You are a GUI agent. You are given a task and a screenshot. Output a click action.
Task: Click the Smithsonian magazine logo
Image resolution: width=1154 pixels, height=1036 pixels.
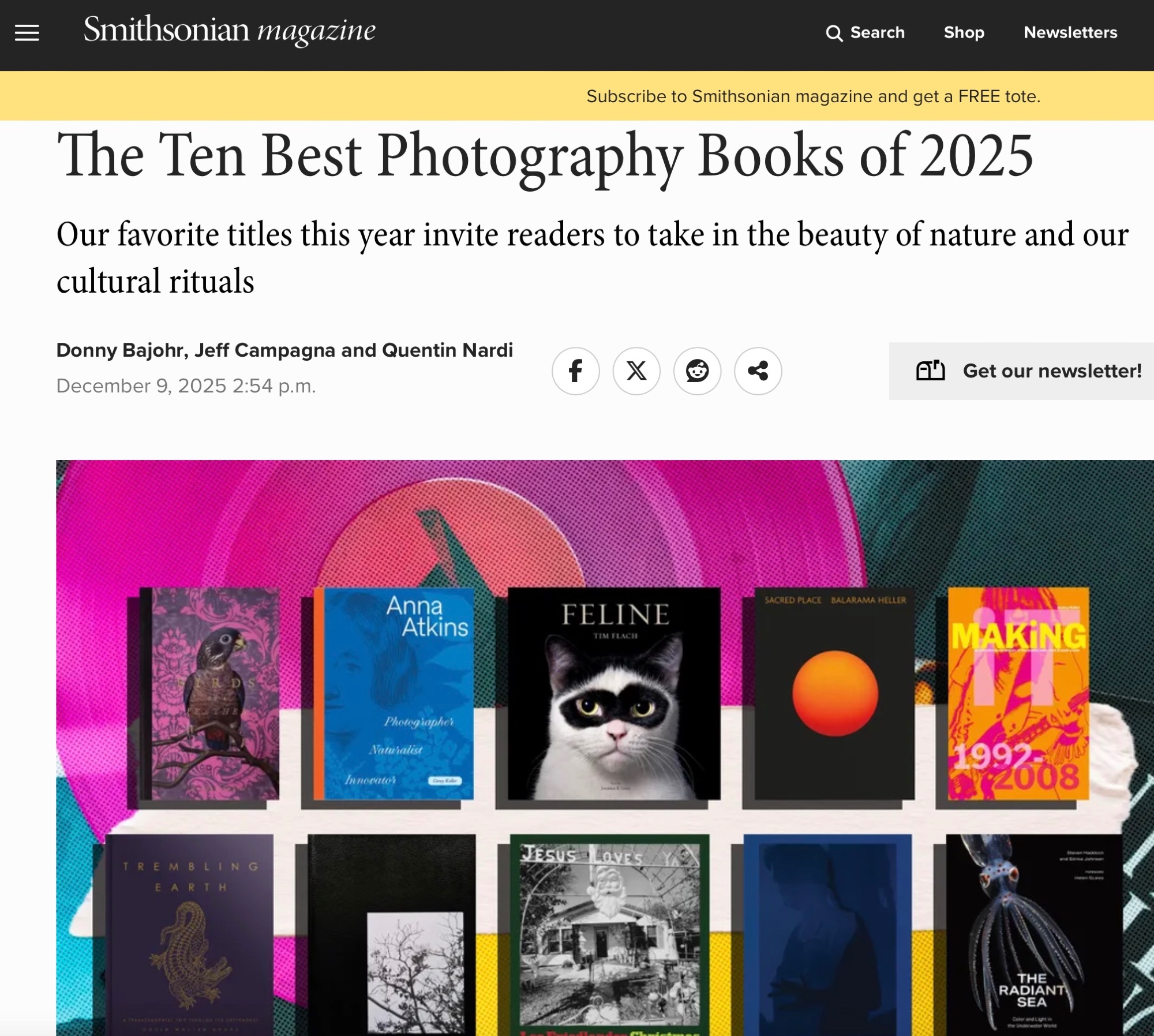coord(229,30)
